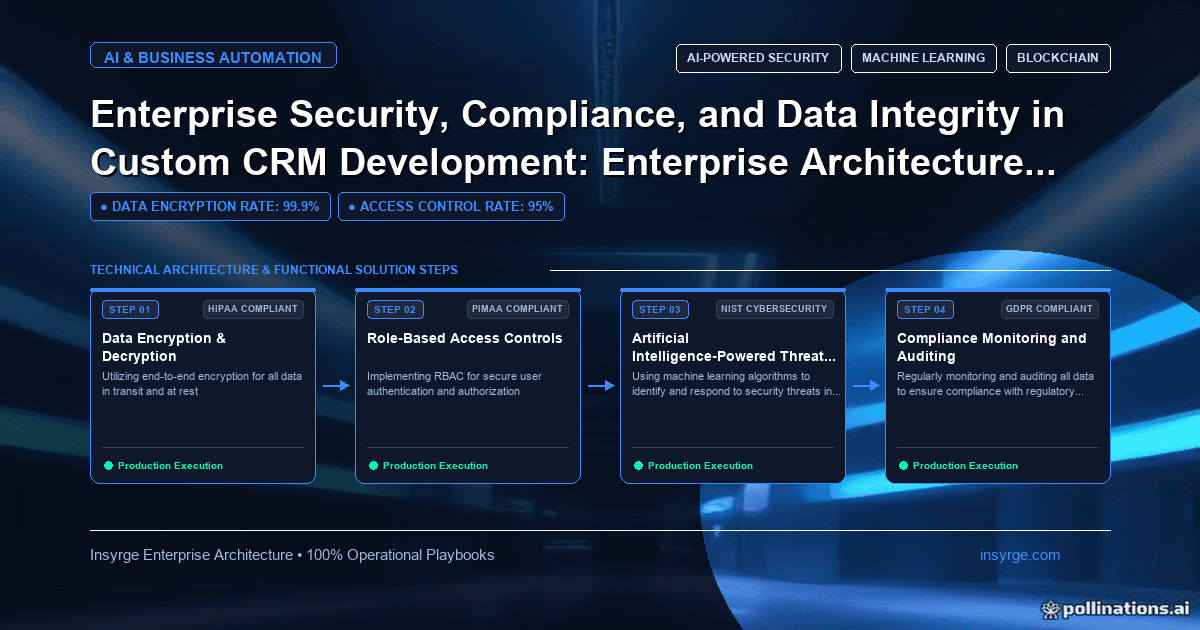Click the STEP 03 badge
This screenshot has width=1200, height=630.
point(660,310)
